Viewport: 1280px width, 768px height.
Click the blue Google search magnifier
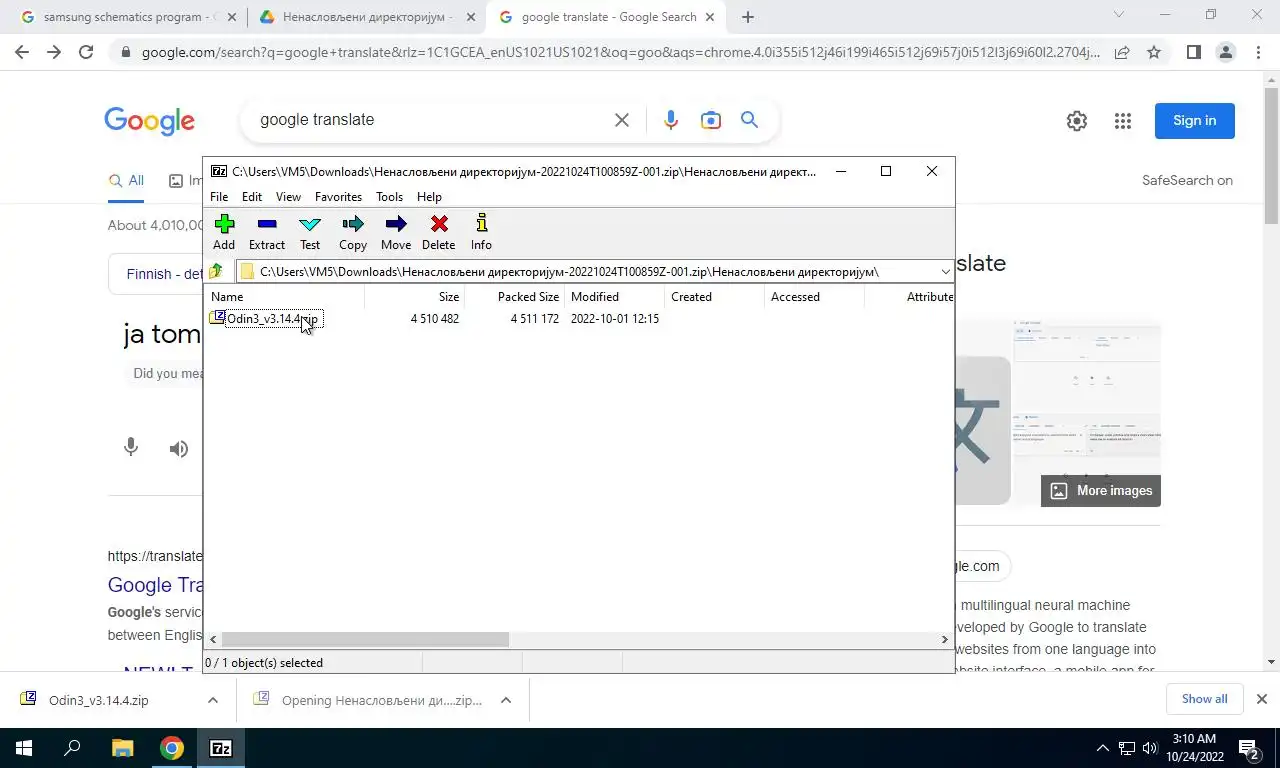click(749, 120)
